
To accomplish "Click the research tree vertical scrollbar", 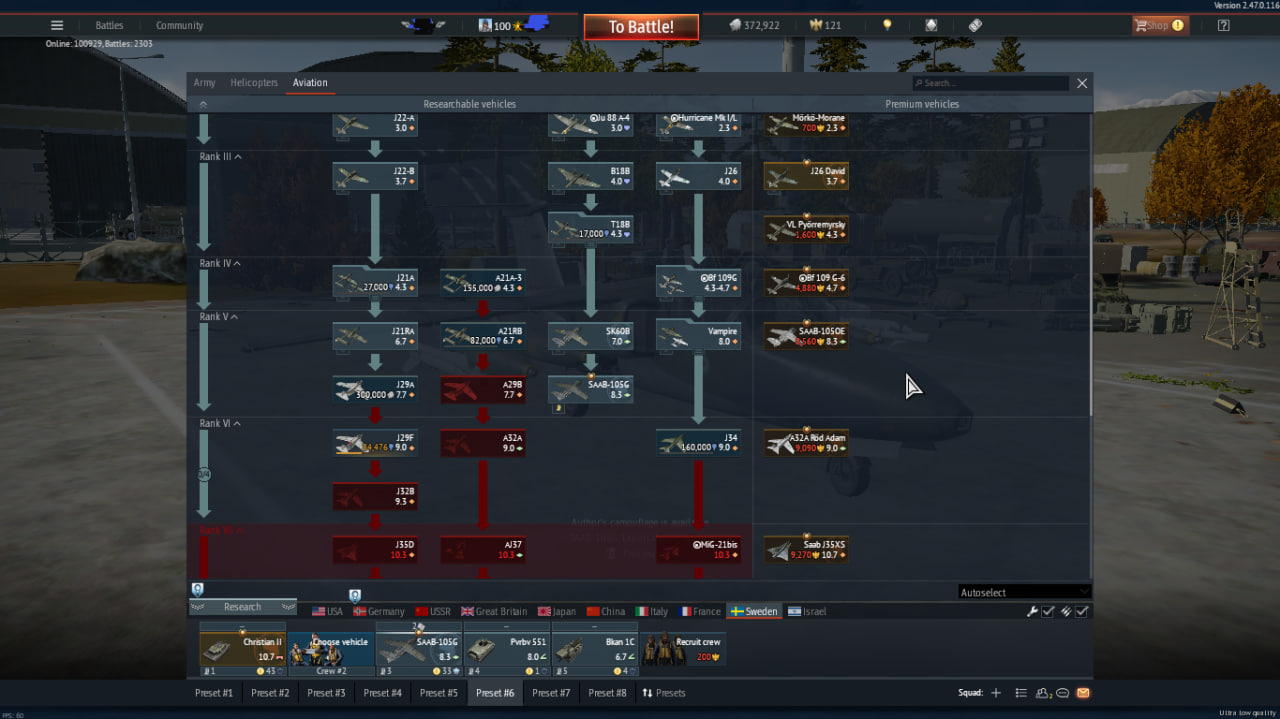I will [1090, 300].
